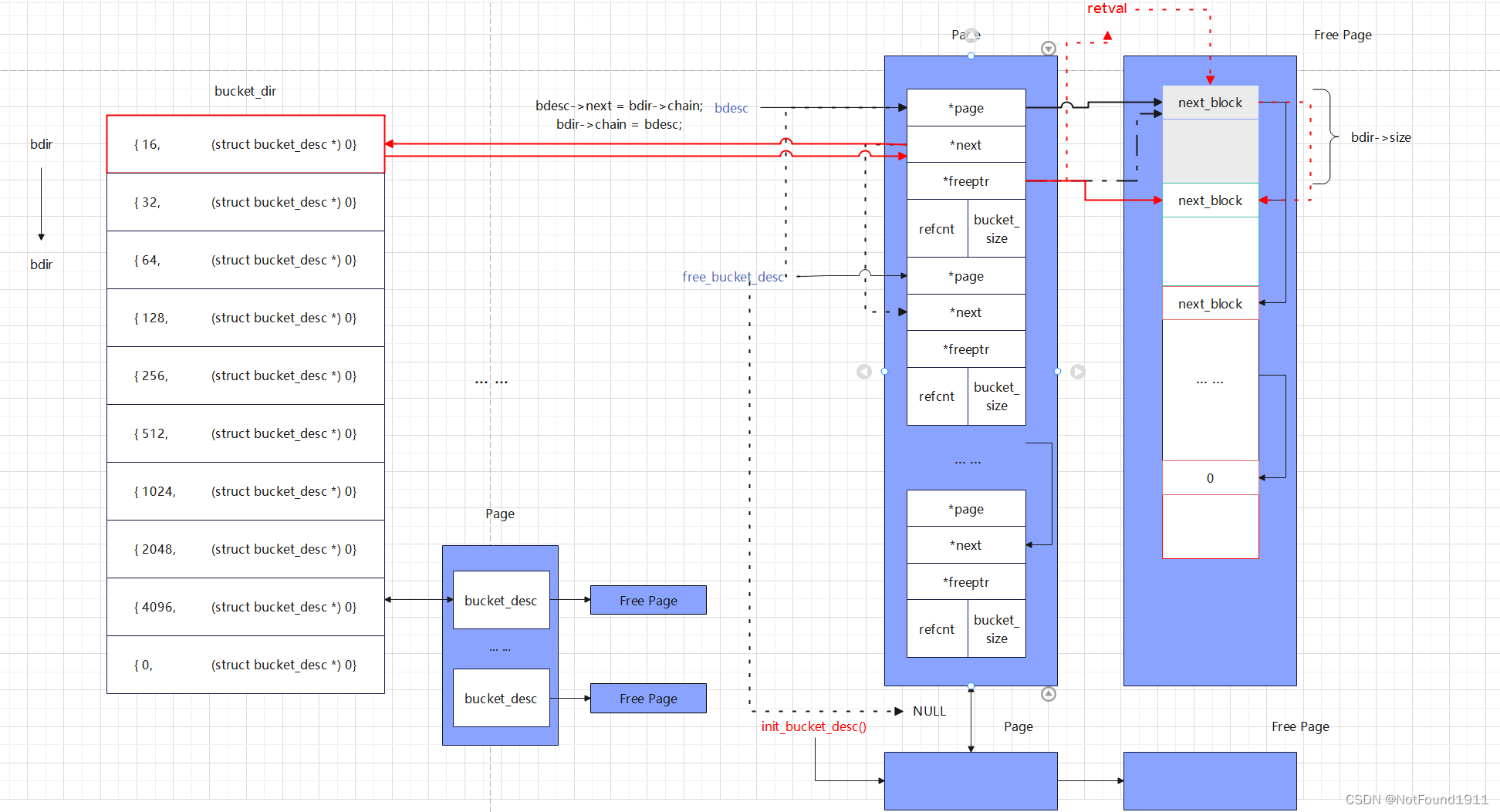Select the { 2048, (struct bucket_desc *) 0} row
This screenshot has width=1500, height=812.
click(245, 549)
